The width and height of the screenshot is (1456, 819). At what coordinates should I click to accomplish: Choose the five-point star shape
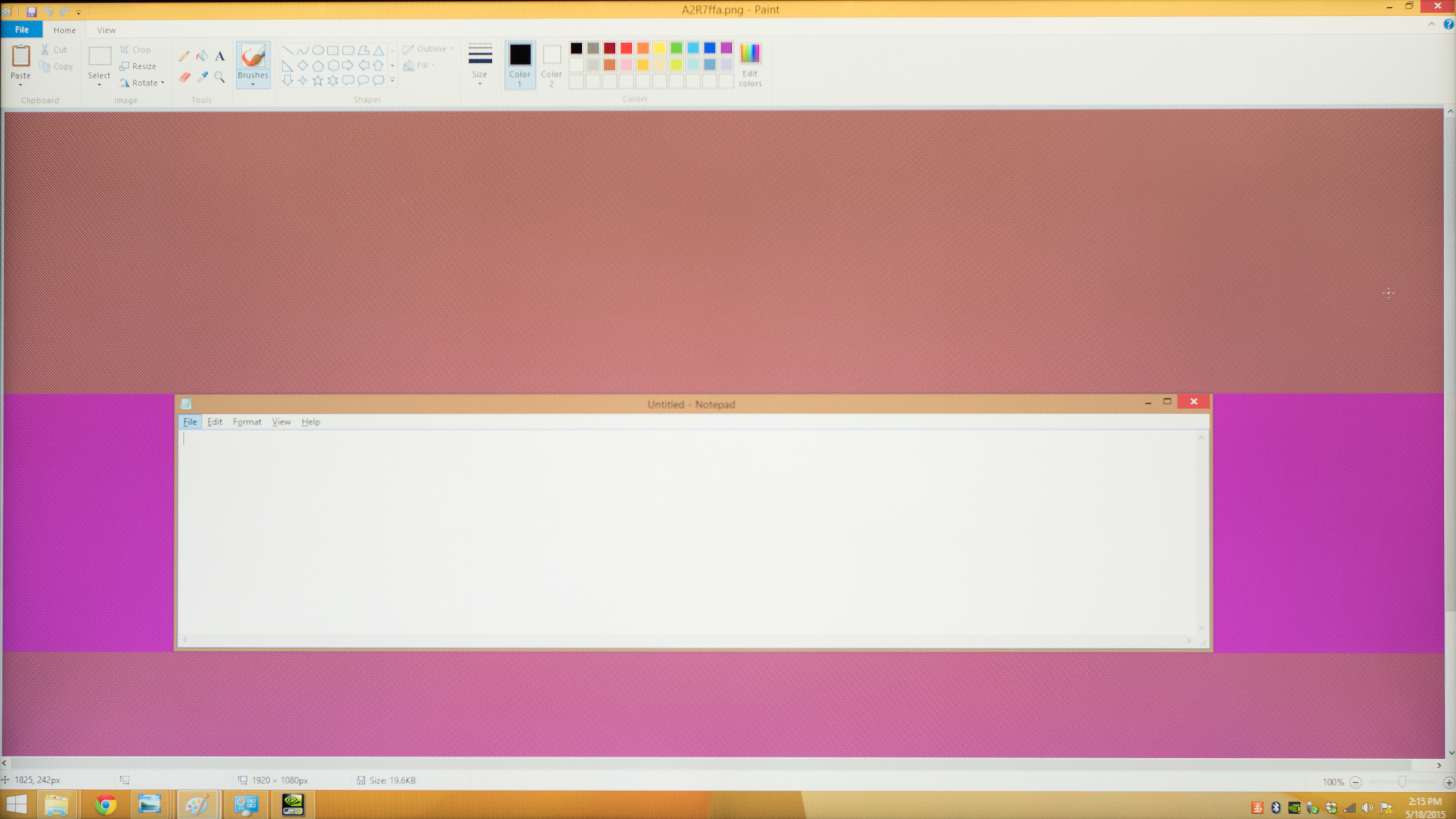point(318,81)
